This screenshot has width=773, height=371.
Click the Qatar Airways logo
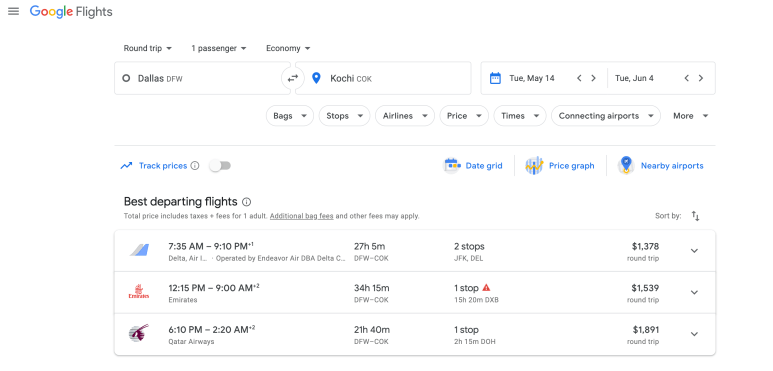pyautogui.click(x=139, y=334)
